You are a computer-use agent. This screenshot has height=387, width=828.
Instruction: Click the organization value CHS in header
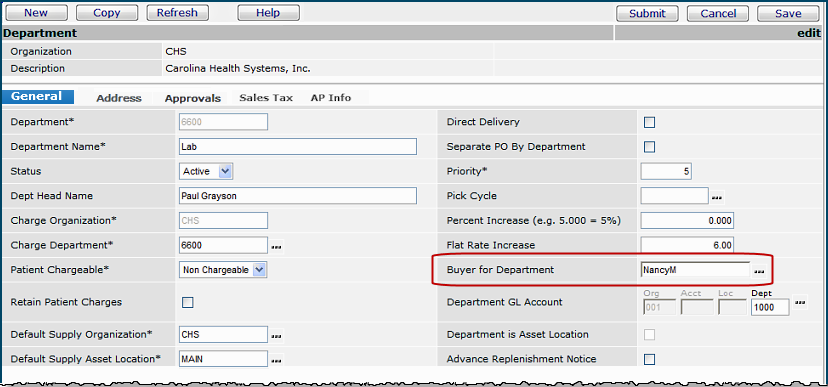(x=176, y=52)
